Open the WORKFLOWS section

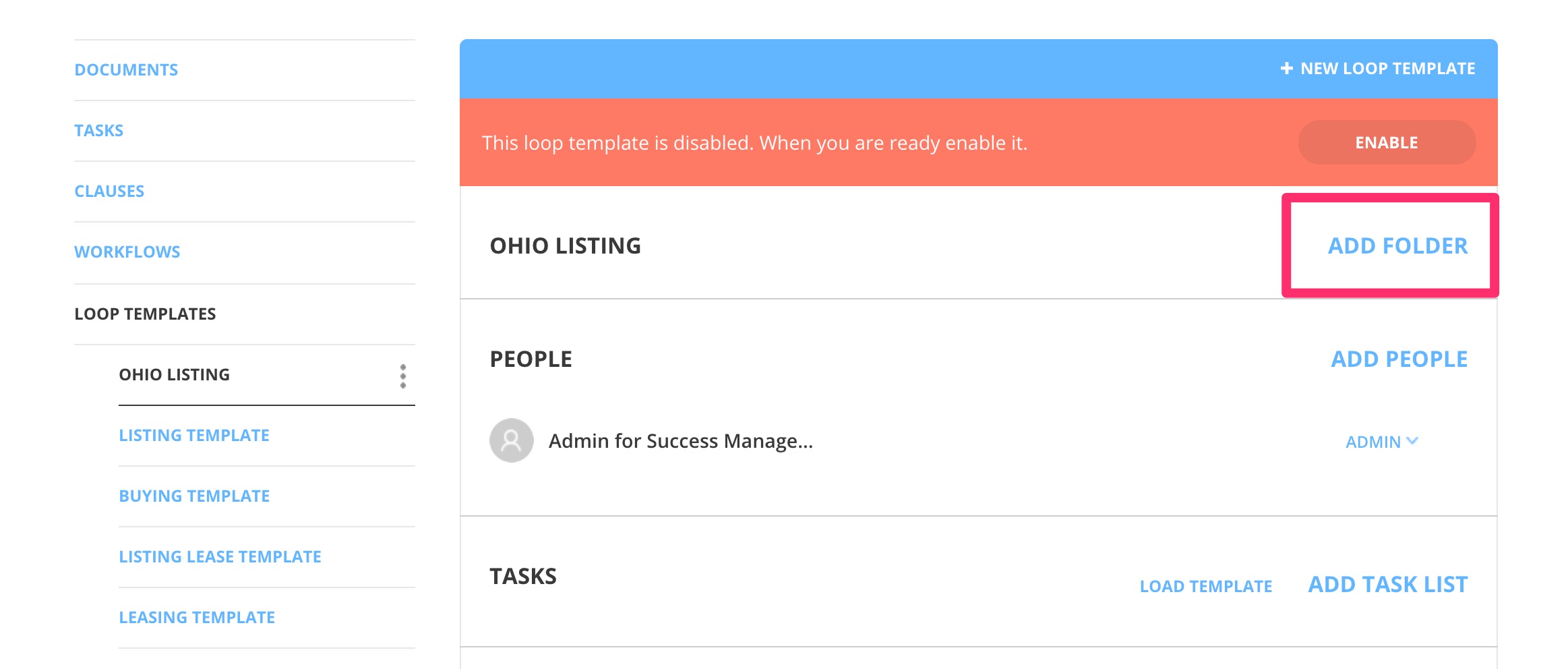[127, 252]
